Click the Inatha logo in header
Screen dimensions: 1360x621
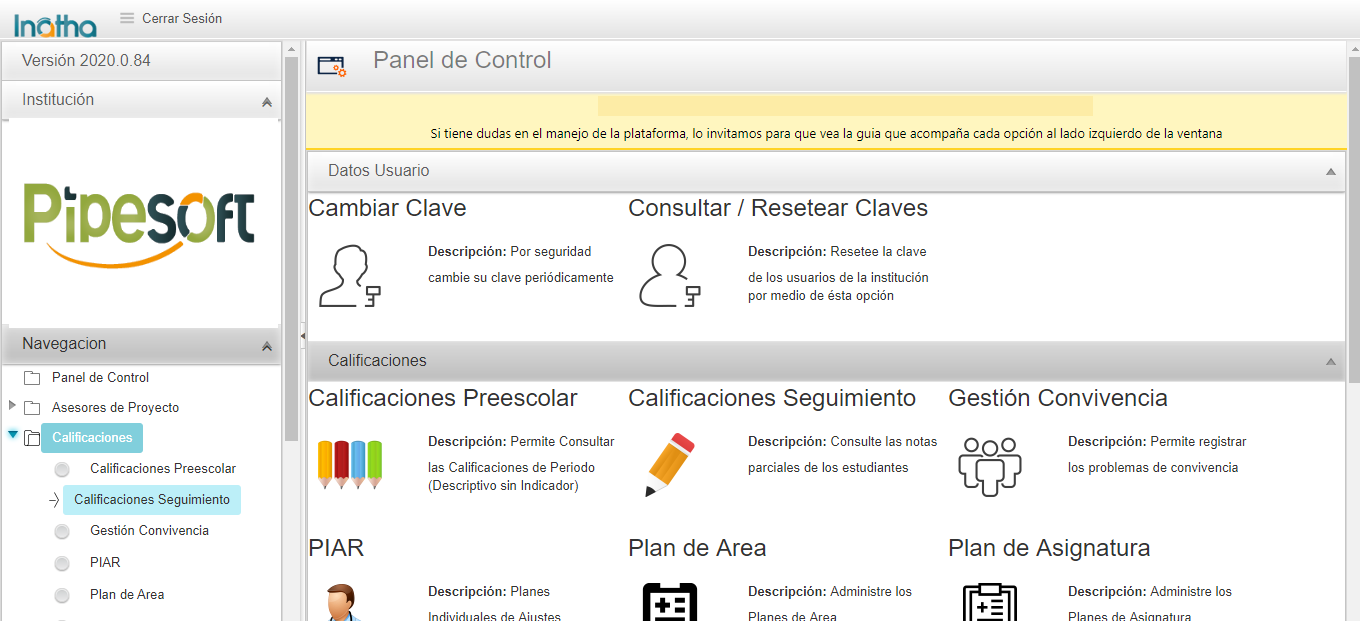pos(55,23)
